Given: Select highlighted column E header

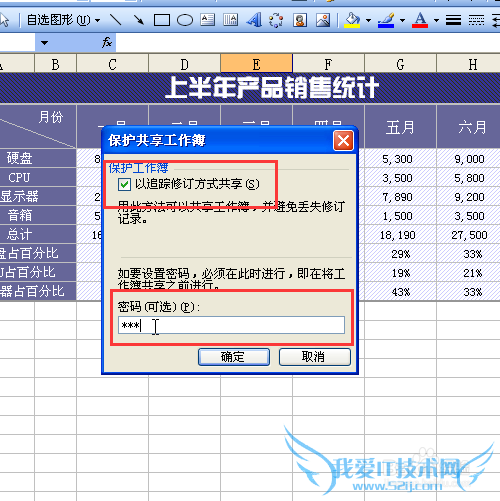Looking at the screenshot, I should pyautogui.click(x=256, y=64).
